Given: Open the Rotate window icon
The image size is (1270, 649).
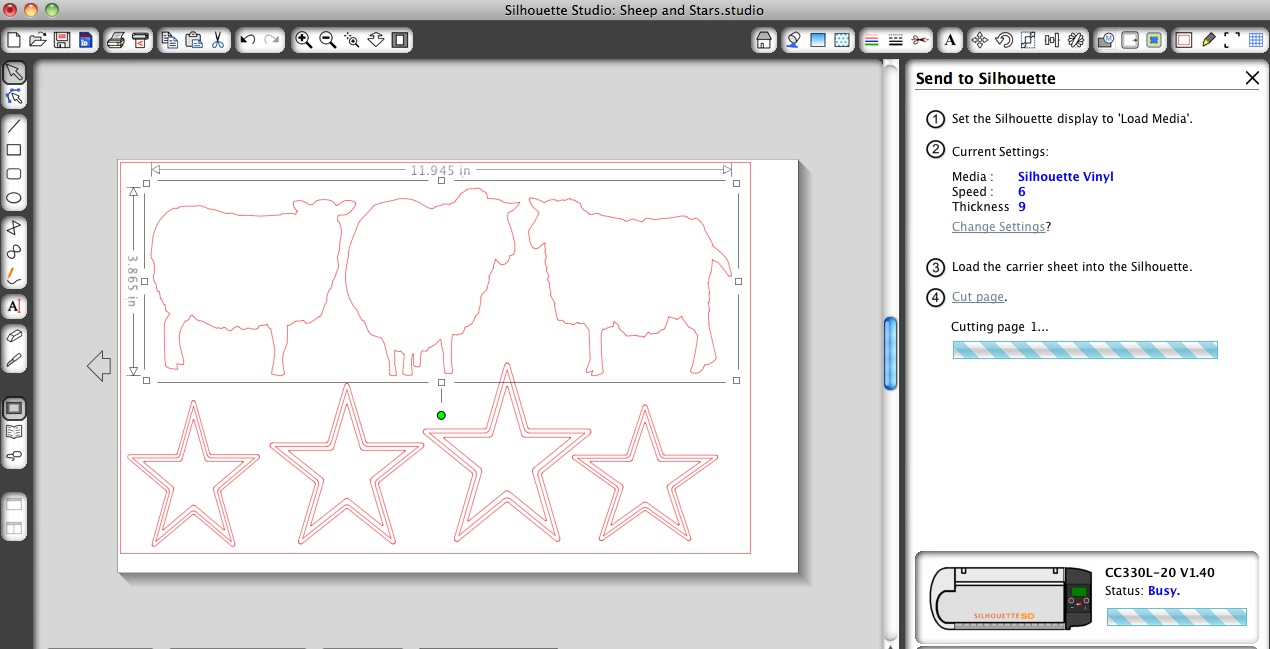Looking at the screenshot, I should pos(1003,40).
